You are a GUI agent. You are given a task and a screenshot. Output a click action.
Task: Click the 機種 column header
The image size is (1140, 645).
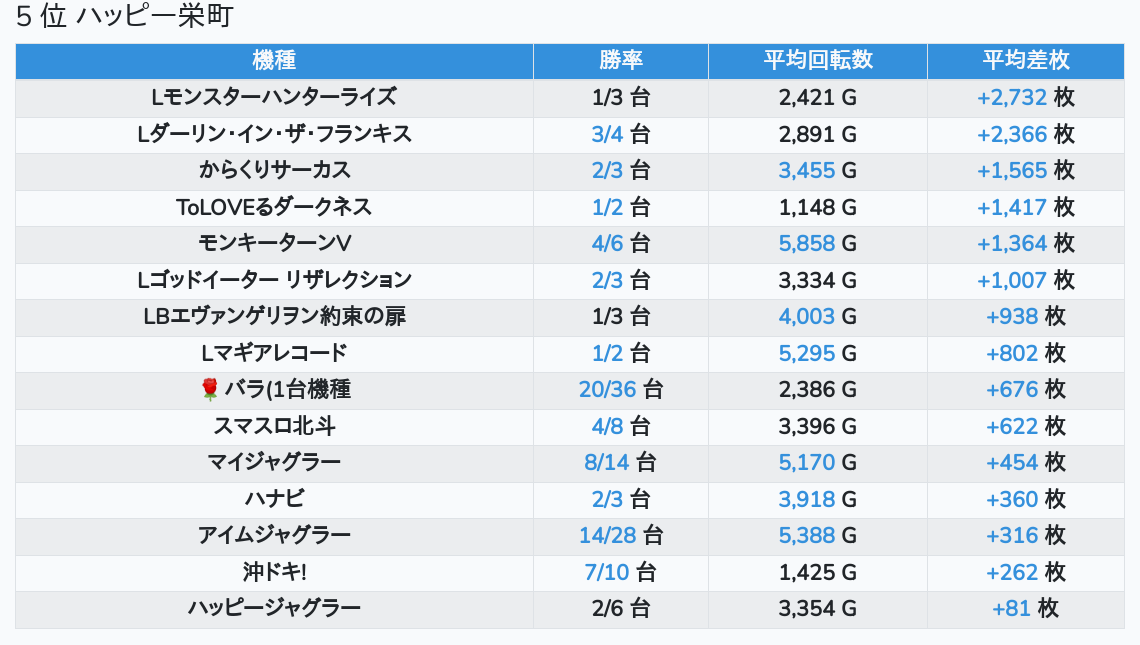click(274, 60)
